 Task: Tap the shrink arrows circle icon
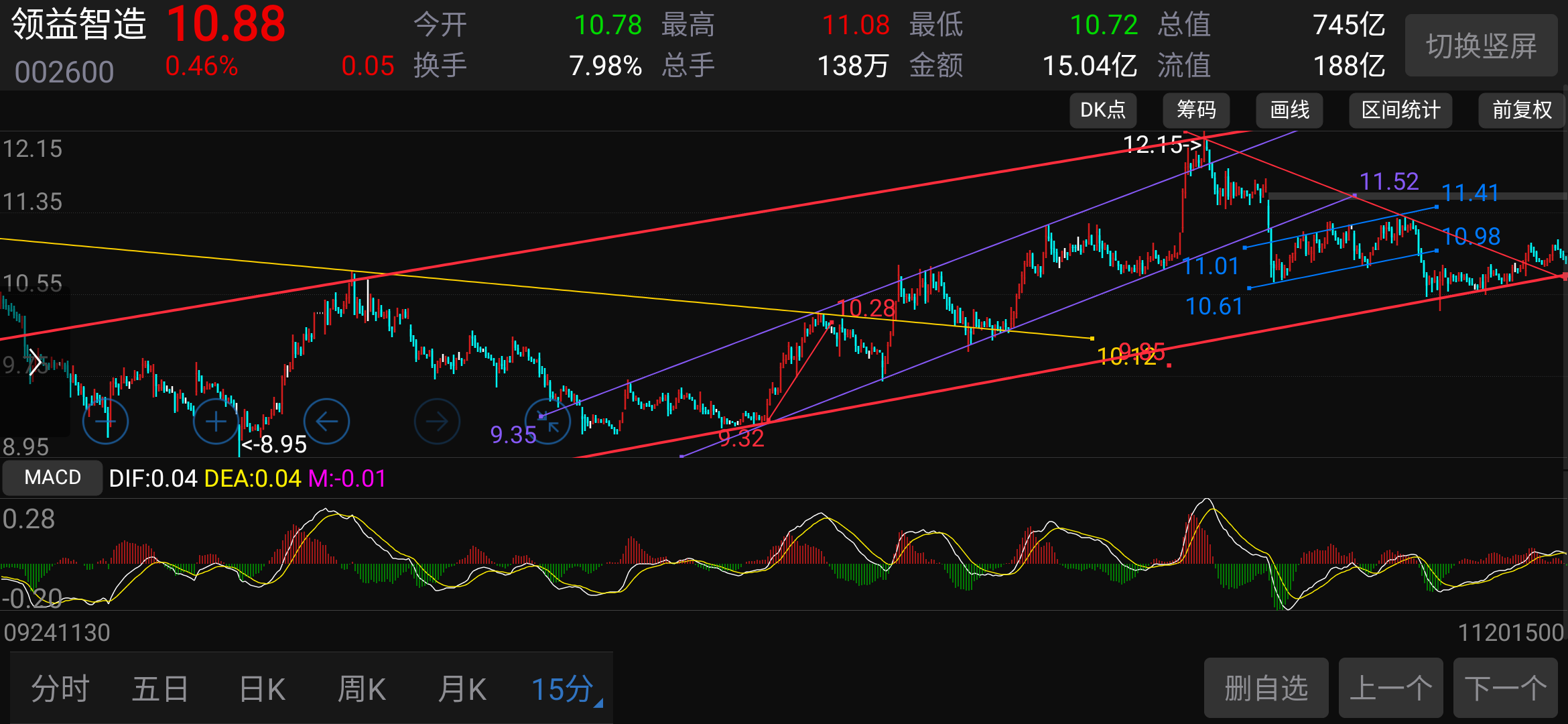(x=547, y=421)
